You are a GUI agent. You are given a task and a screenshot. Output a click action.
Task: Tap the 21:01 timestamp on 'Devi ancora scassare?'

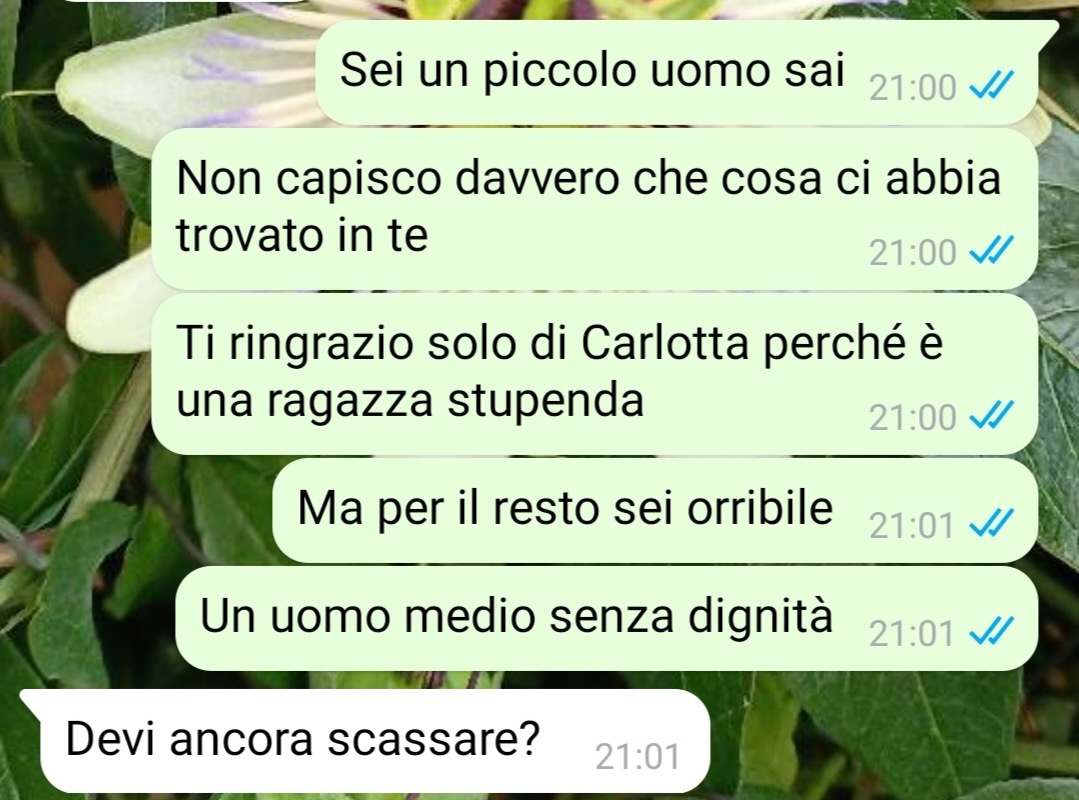(637, 757)
